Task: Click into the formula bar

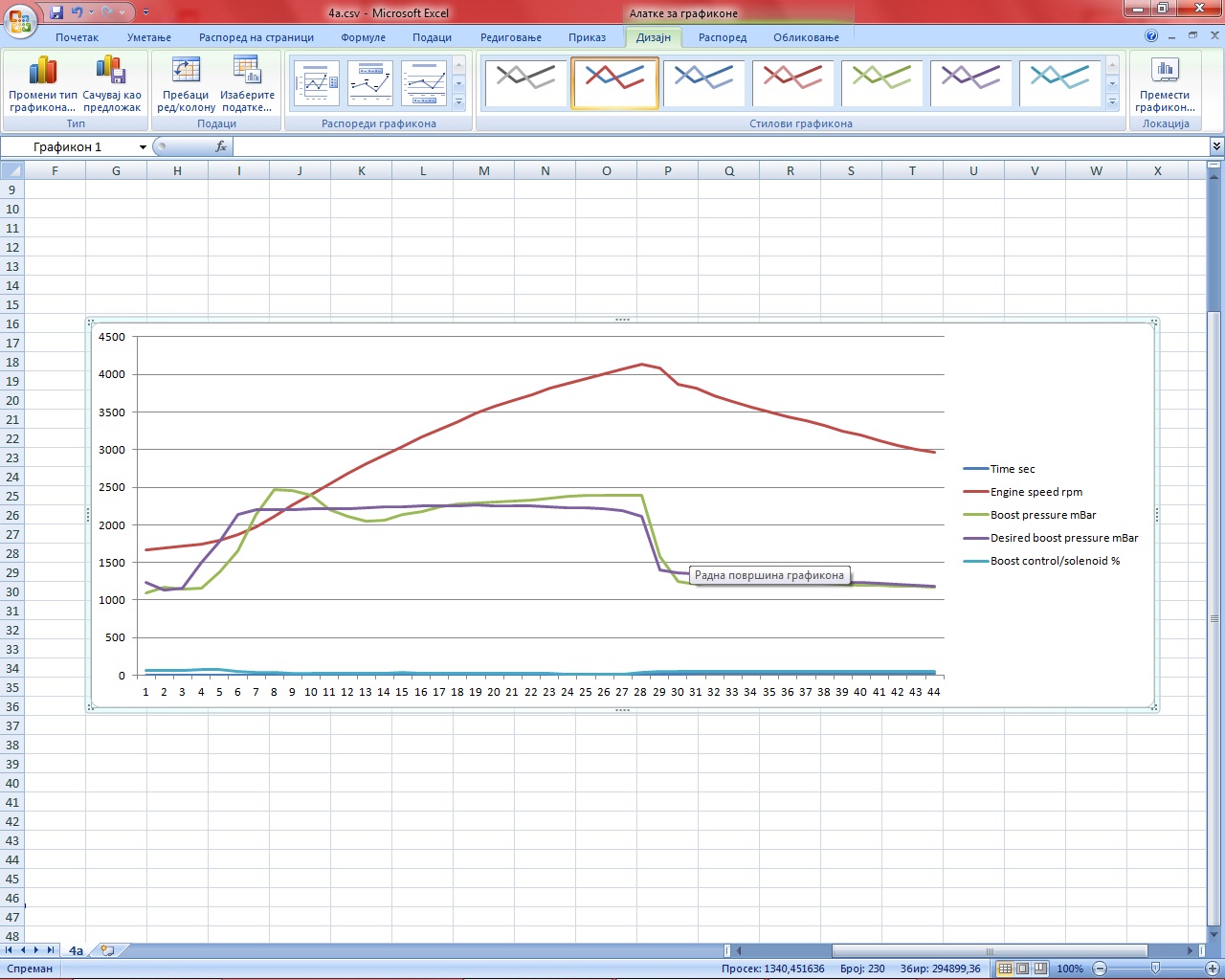Action: pyautogui.click(x=721, y=146)
